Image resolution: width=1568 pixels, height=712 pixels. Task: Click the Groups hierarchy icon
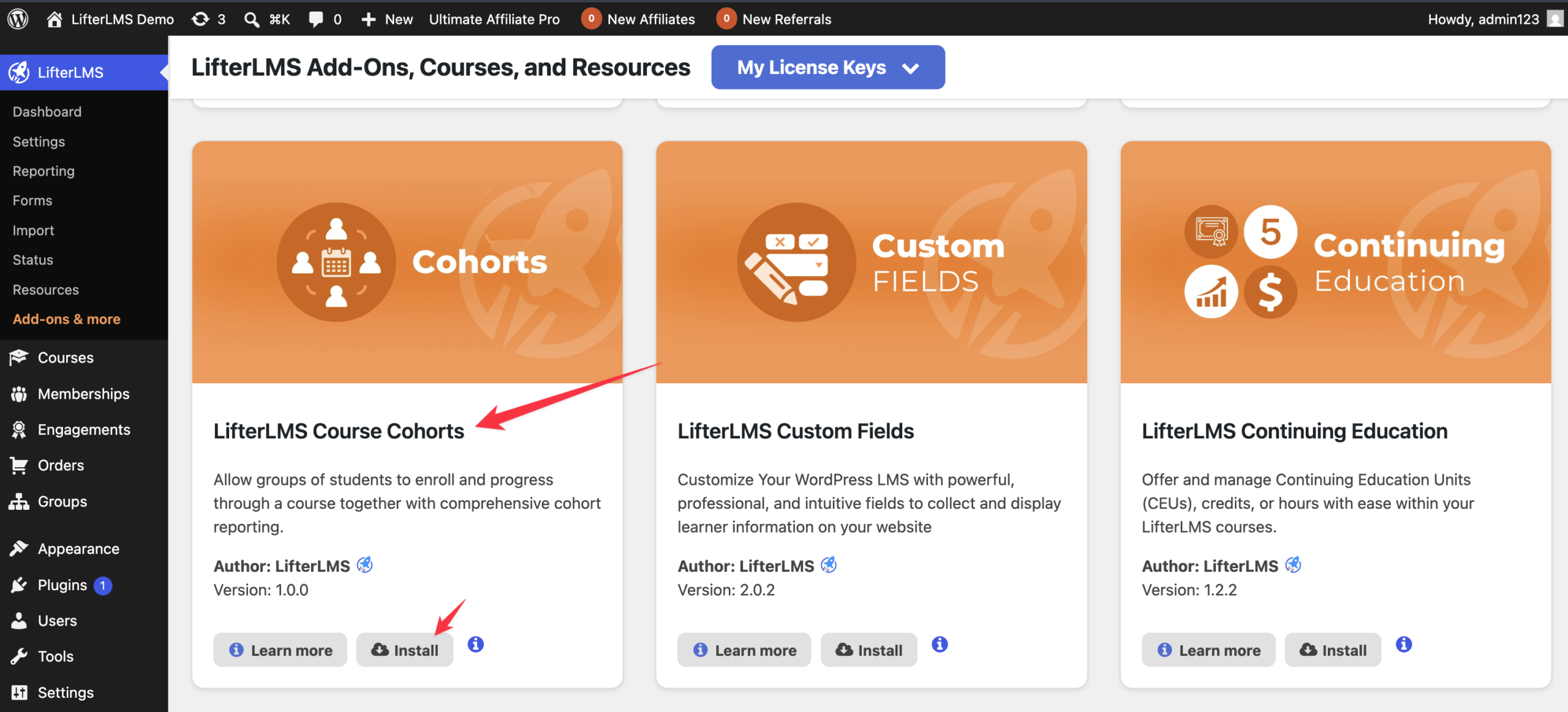pyautogui.click(x=19, y=501)
